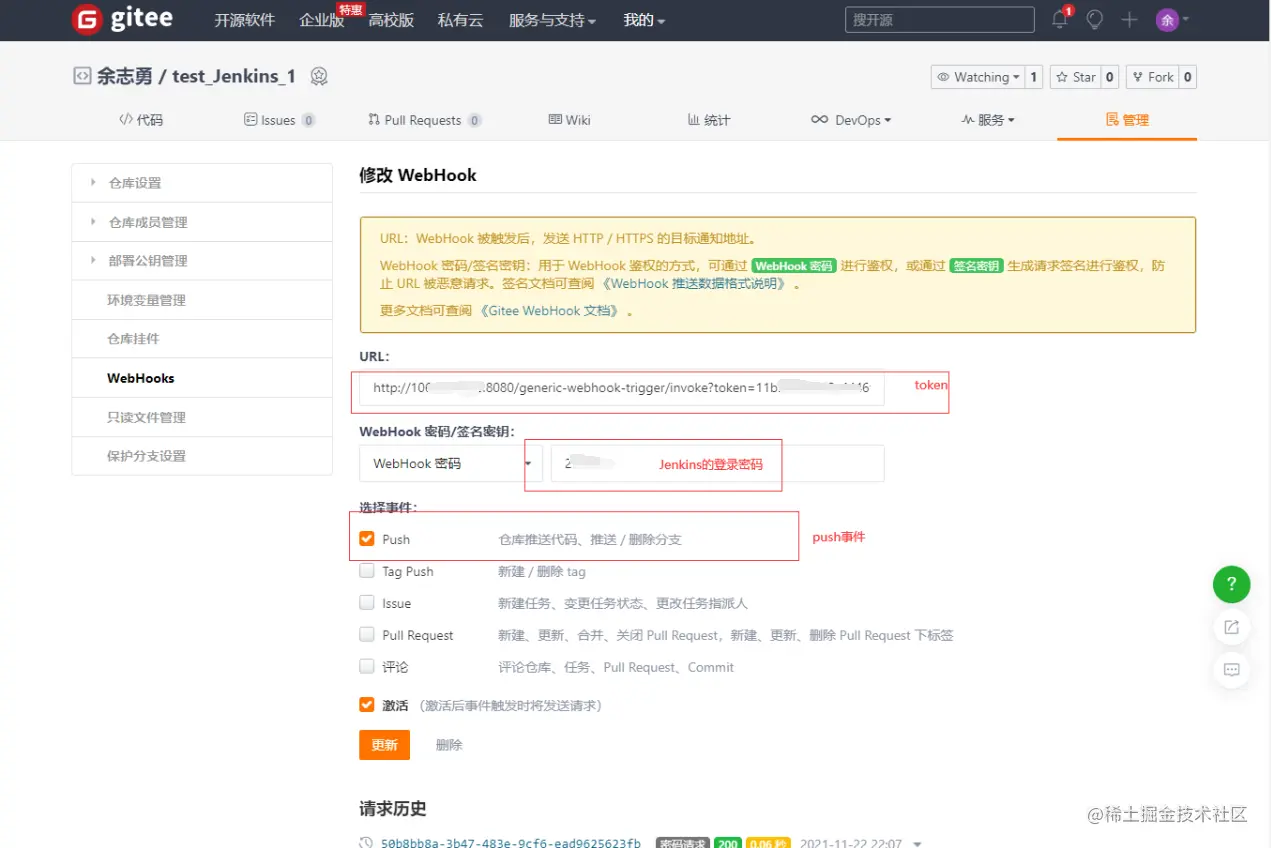Click the green help question mark button
Viewport: 1271px width, 848px height.
pos(1232,584)
